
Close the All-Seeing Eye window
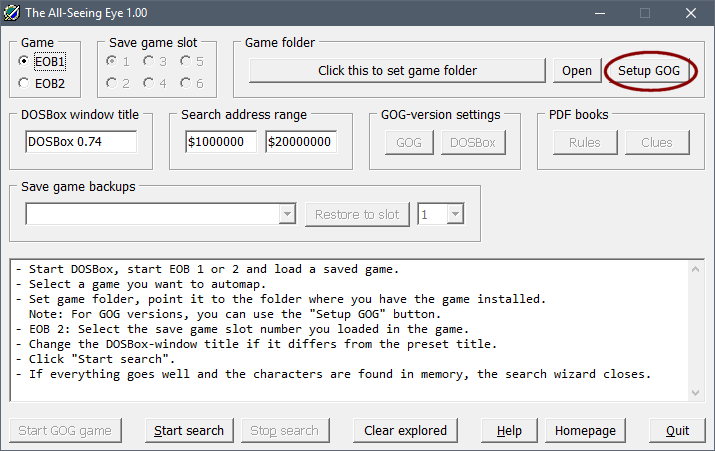[691, 13]
